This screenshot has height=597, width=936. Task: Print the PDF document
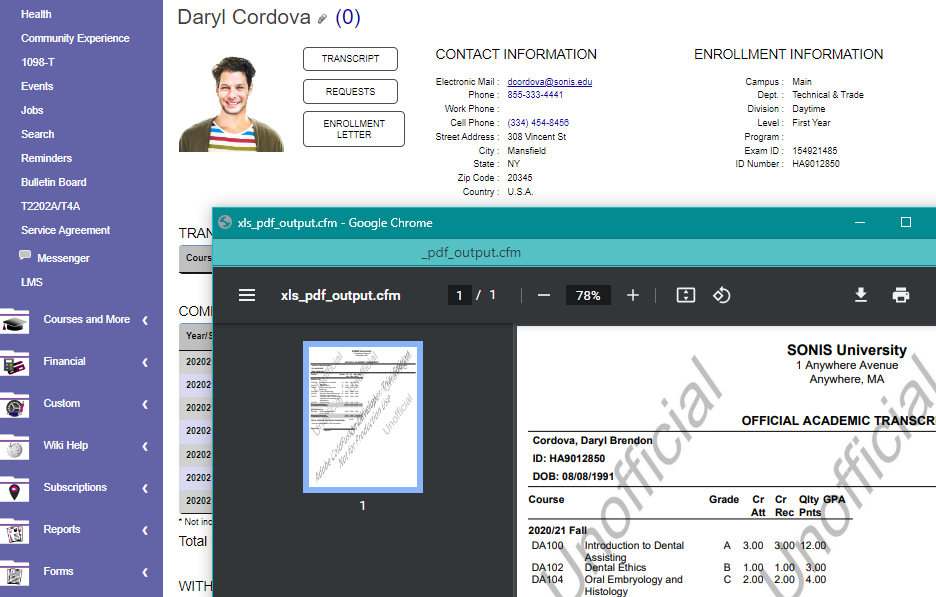pos(901,295)
